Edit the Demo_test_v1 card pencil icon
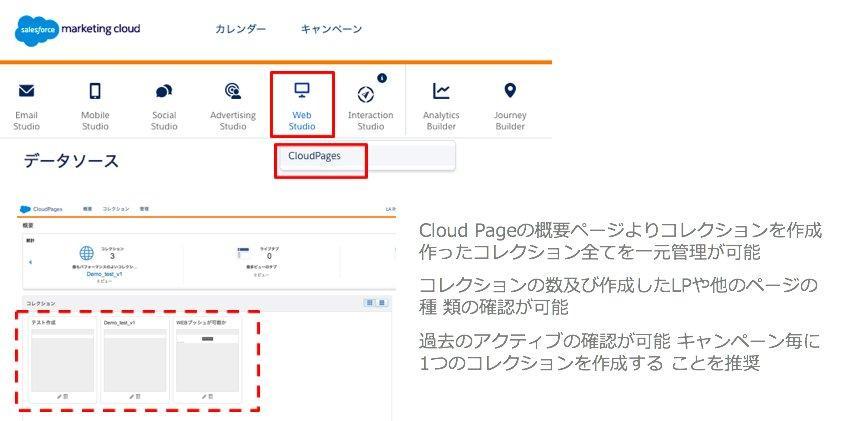The height and width of the screenshot is (421, 841). coord(132,397)
